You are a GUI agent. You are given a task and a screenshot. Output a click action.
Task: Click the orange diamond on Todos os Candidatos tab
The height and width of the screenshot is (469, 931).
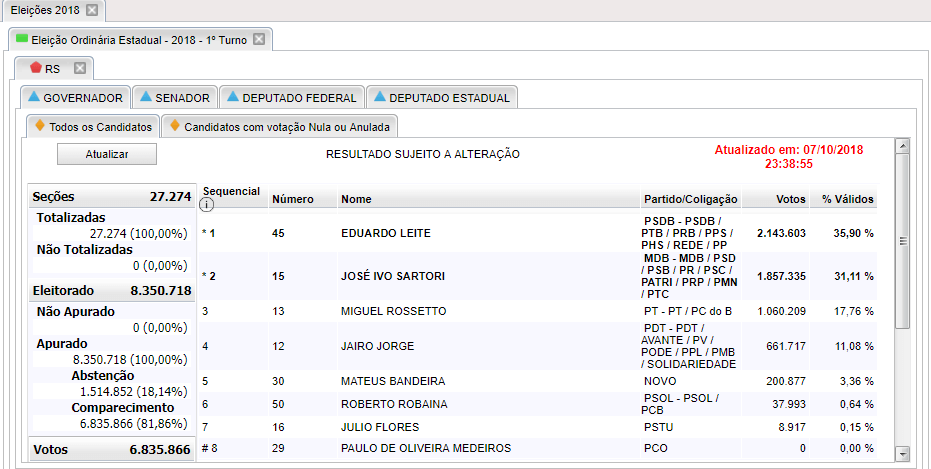[40, 126]
